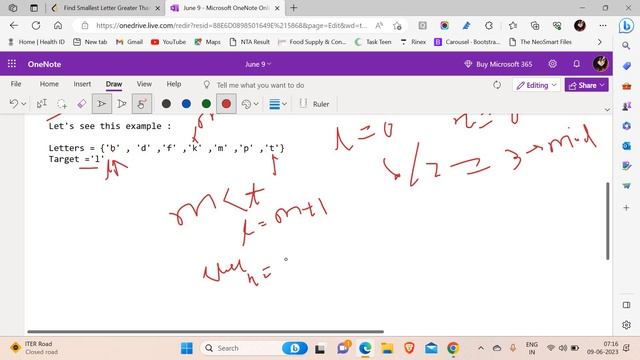Open the June 9 notebook title dropdown
The height and width of the screenshot is (360, 640).
click(x=258, y=64)
